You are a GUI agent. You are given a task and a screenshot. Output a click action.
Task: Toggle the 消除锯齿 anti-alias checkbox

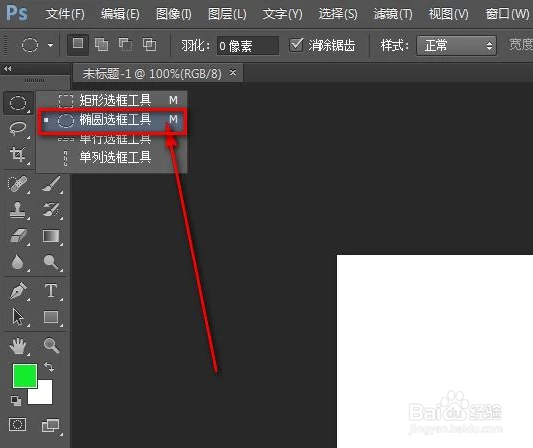point(296,45)
